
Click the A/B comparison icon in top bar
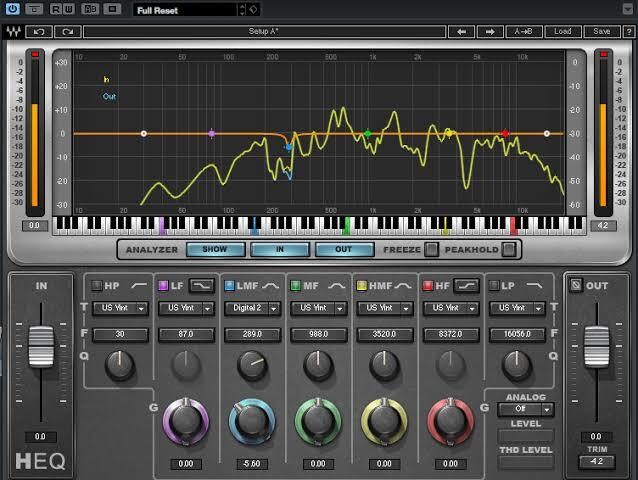coord(90,9)
